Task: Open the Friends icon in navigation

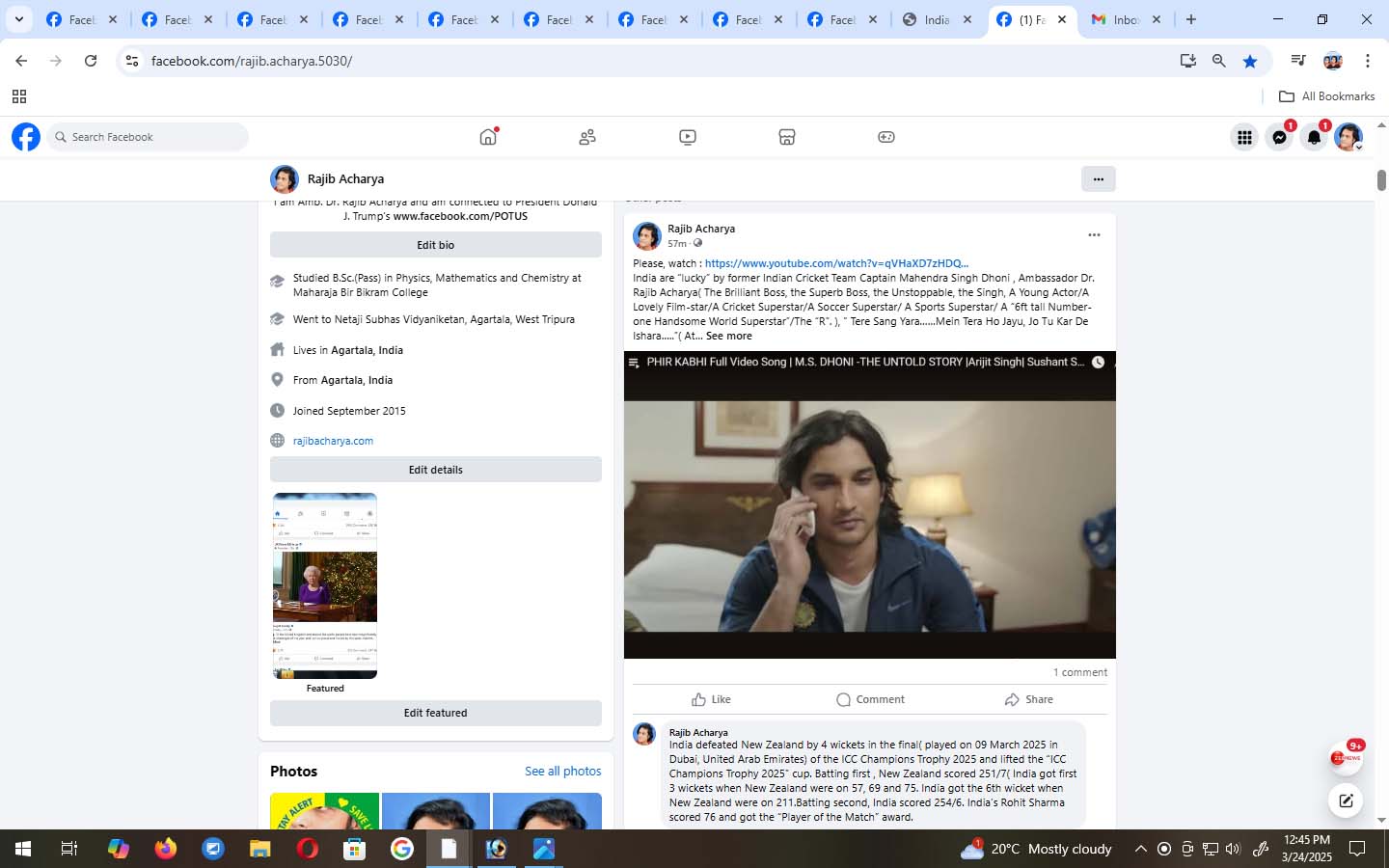Action: coord(587,137)
